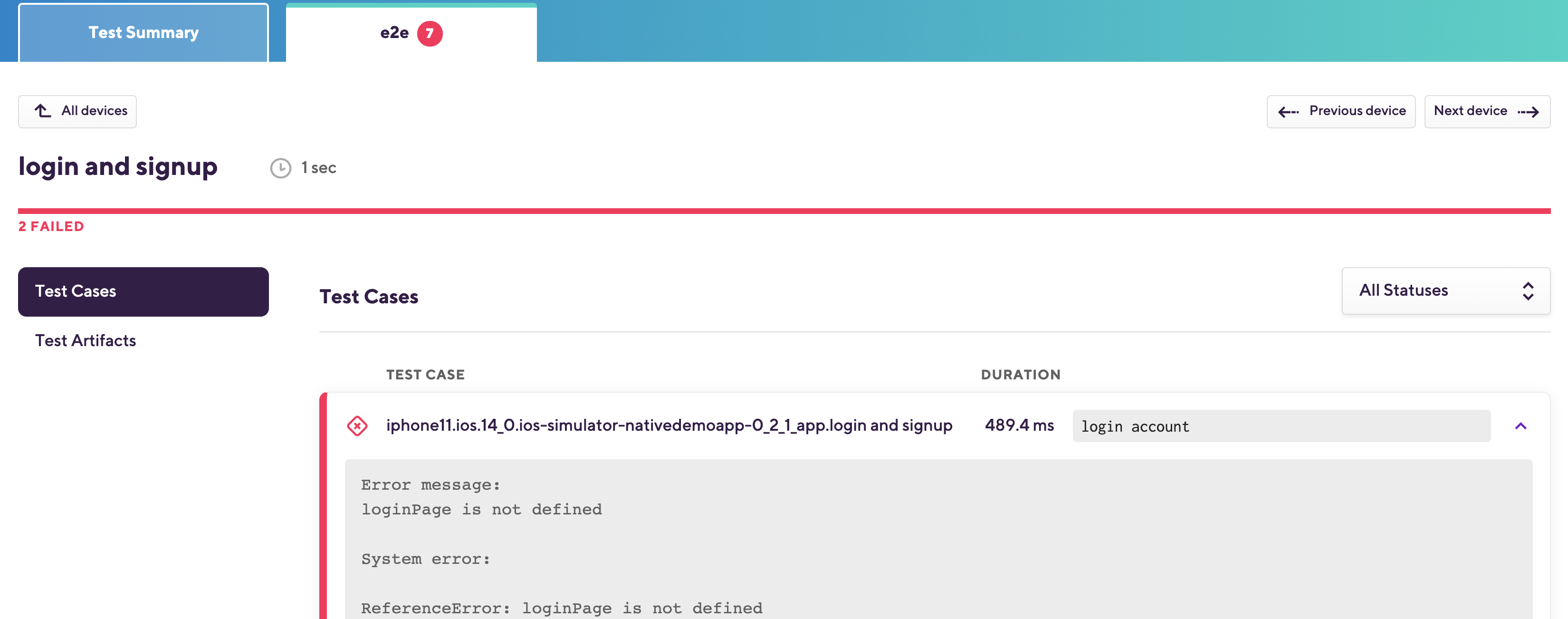Click the clock duration icon
Viewport: 1568px width, 619px height.
coord(280,168)
